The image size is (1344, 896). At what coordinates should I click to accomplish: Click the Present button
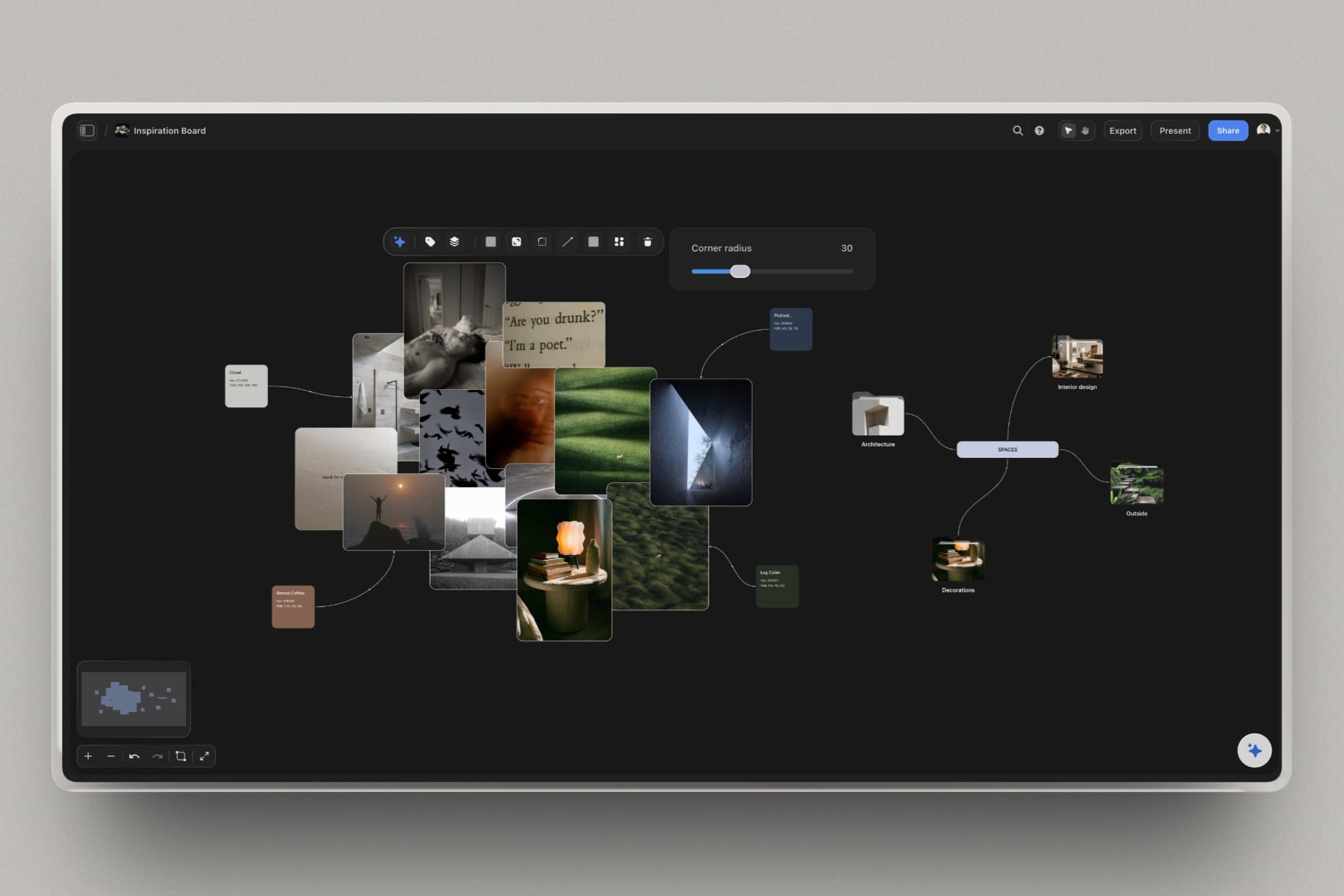point(1175,130)
